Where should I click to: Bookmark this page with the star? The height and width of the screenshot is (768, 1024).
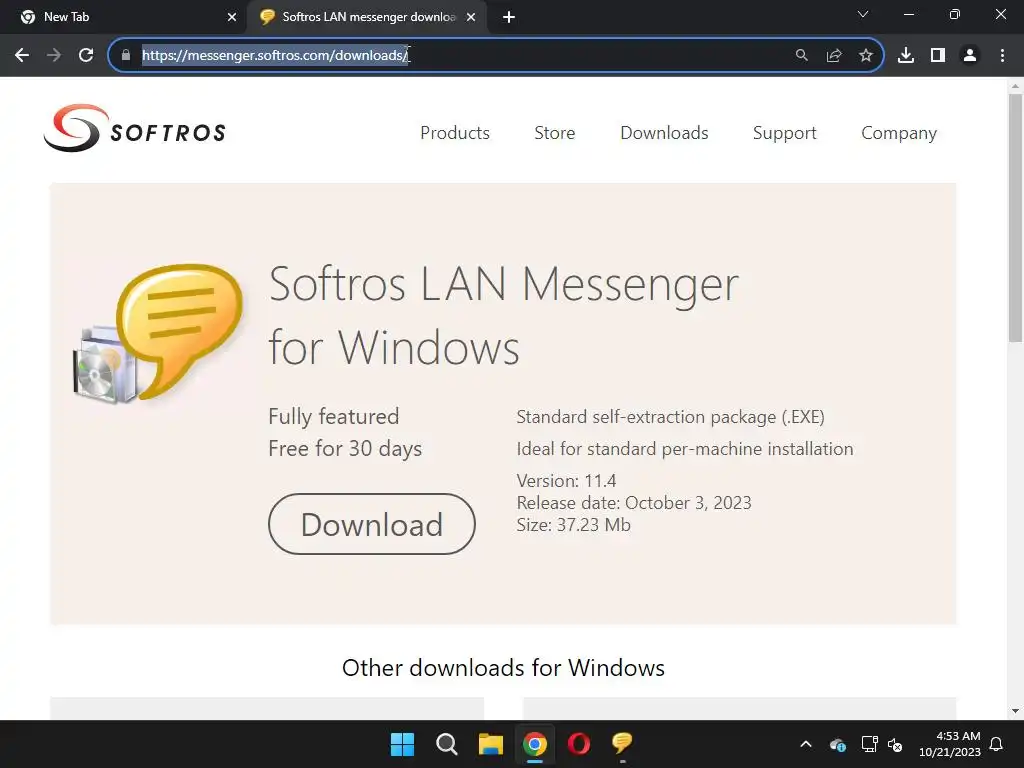pyautogui.click(x=866, y=56)
